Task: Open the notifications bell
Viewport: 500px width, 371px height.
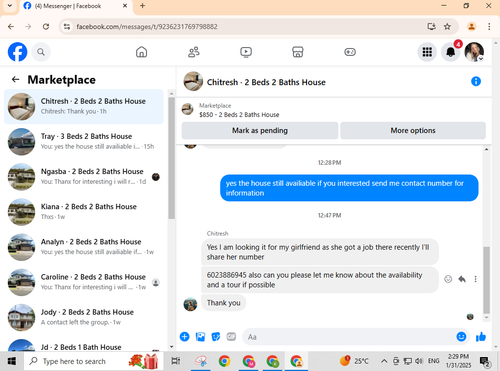Action: click(x=451, y=52)
